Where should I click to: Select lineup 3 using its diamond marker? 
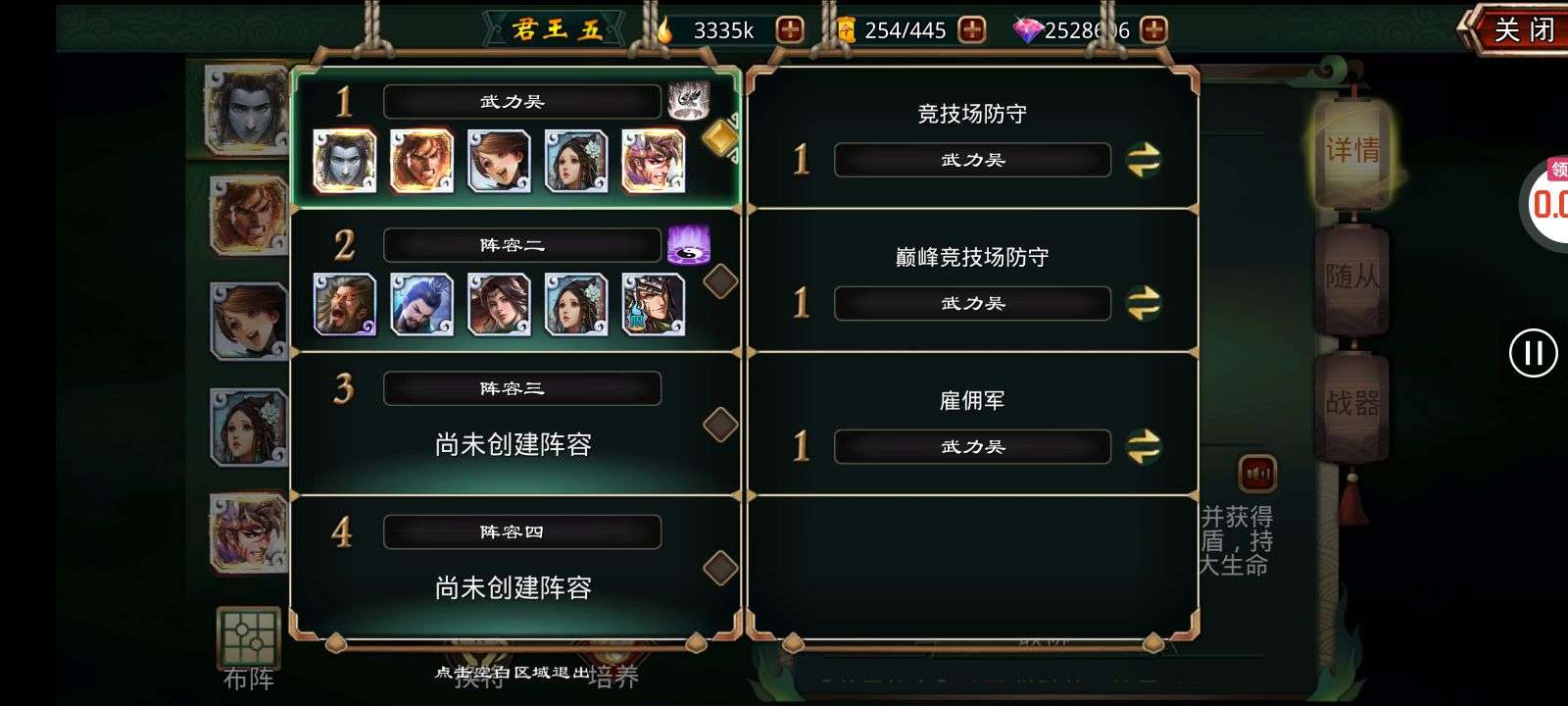[x=720, y=425]
